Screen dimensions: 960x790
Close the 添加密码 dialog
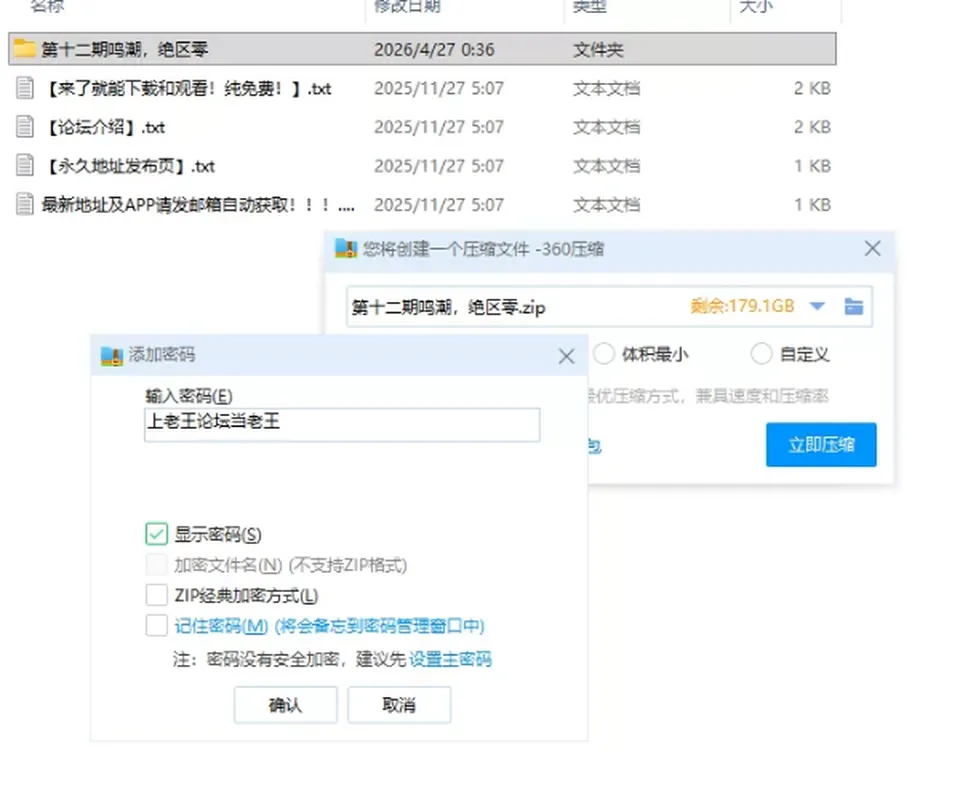(566, 356)
